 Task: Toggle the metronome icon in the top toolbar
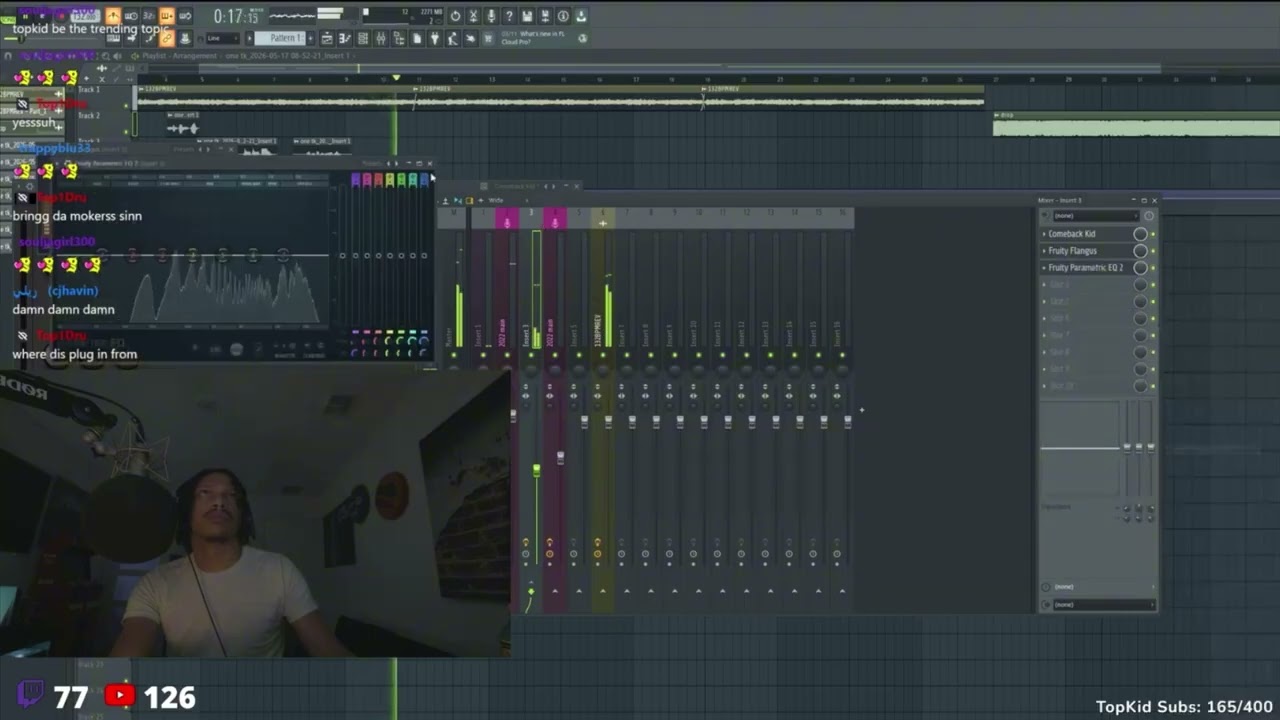115,16
